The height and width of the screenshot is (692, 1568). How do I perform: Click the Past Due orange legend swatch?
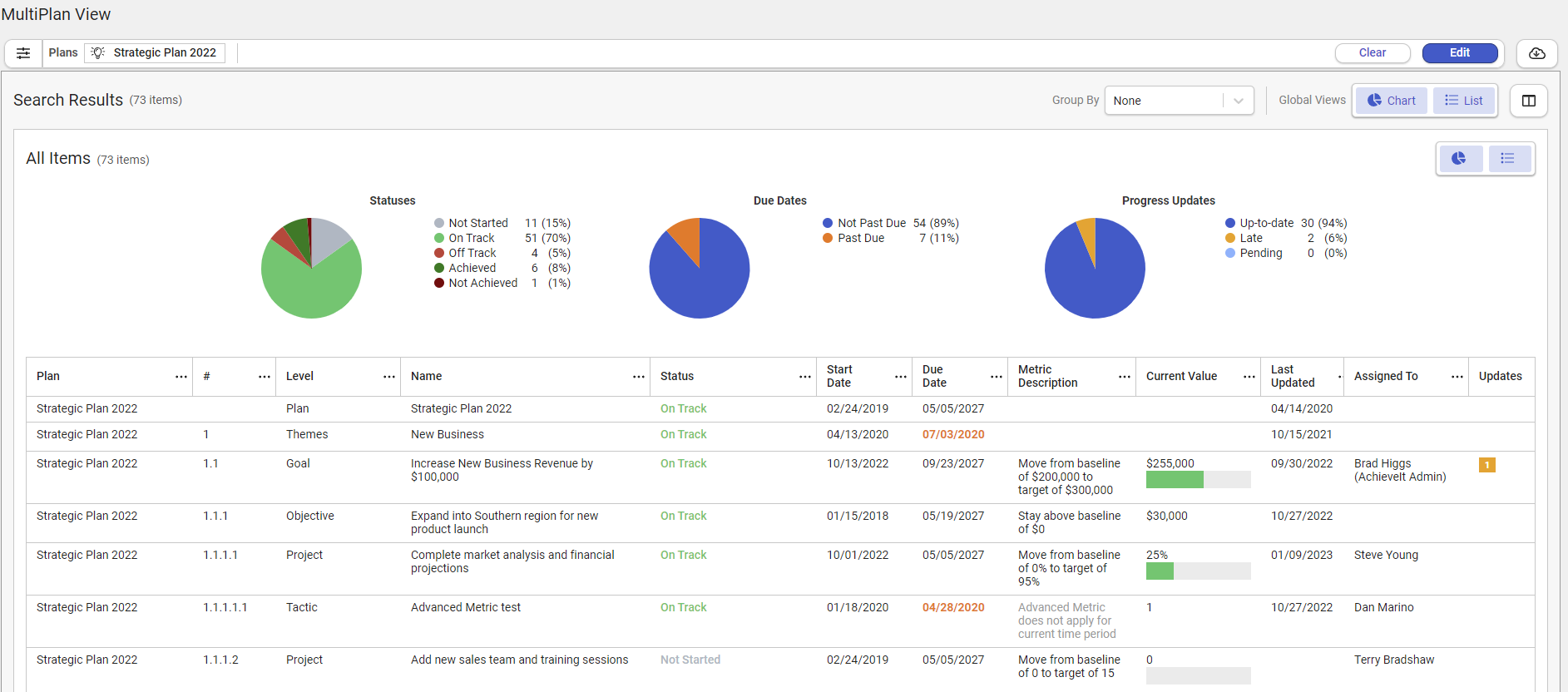click(x=828, y=239)
